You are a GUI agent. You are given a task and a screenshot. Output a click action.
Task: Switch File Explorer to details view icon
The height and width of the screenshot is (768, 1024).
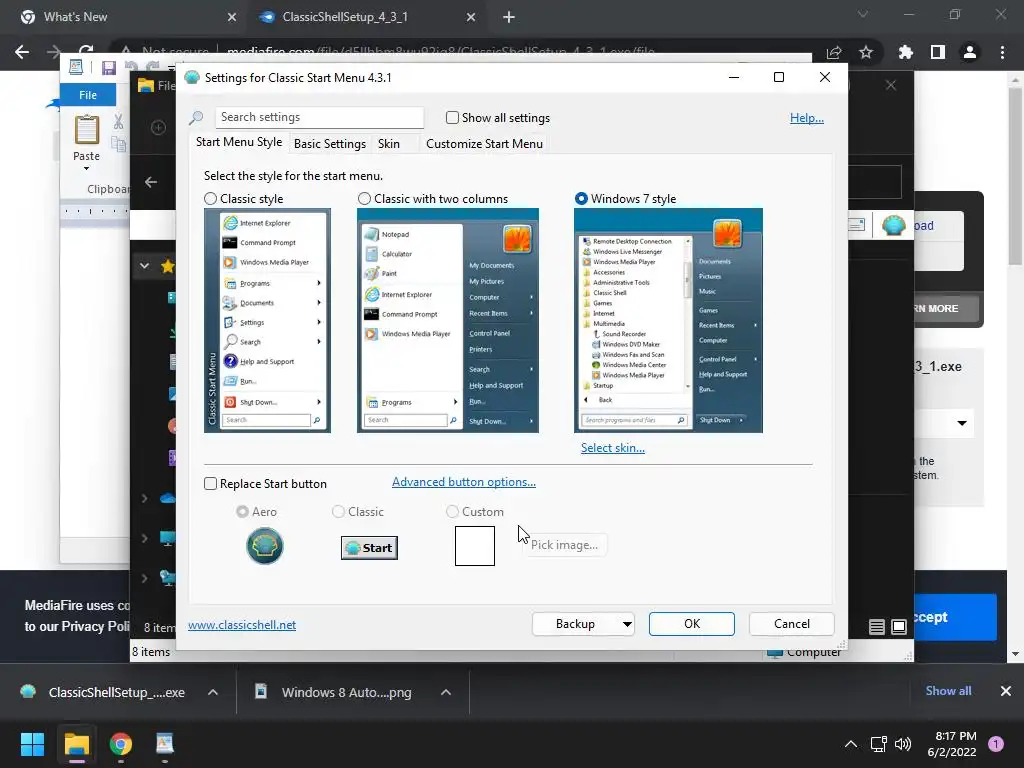click(x=876, y=627)
